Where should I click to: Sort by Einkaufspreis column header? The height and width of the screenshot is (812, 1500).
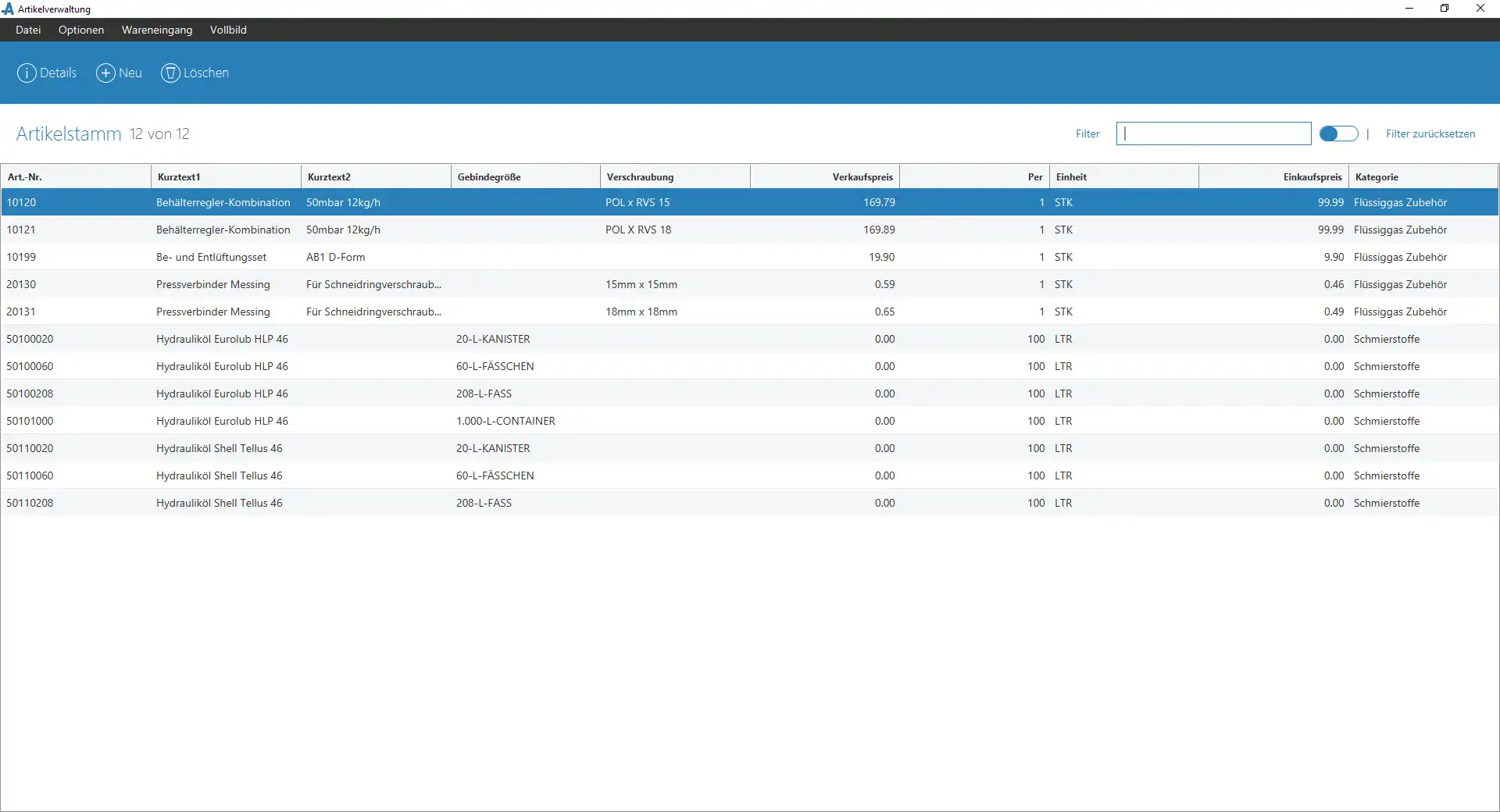coord(1274,176)
